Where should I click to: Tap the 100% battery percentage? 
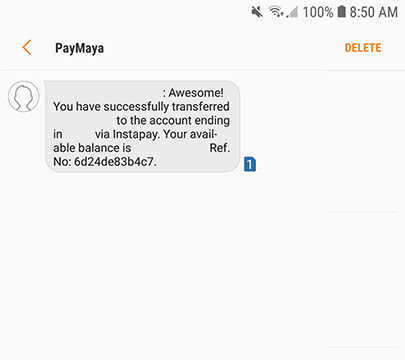point(318,12)
